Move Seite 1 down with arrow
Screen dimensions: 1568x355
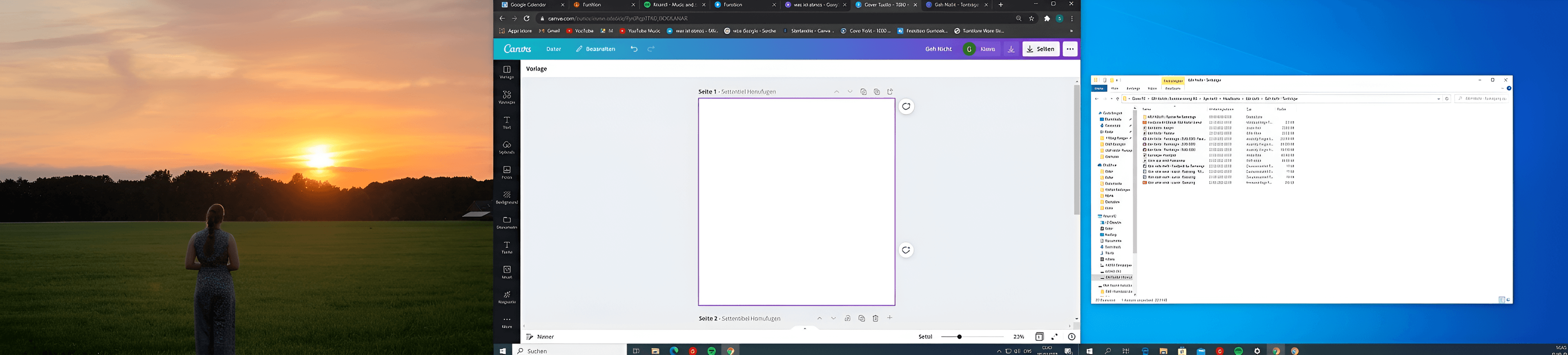point(850,92)
